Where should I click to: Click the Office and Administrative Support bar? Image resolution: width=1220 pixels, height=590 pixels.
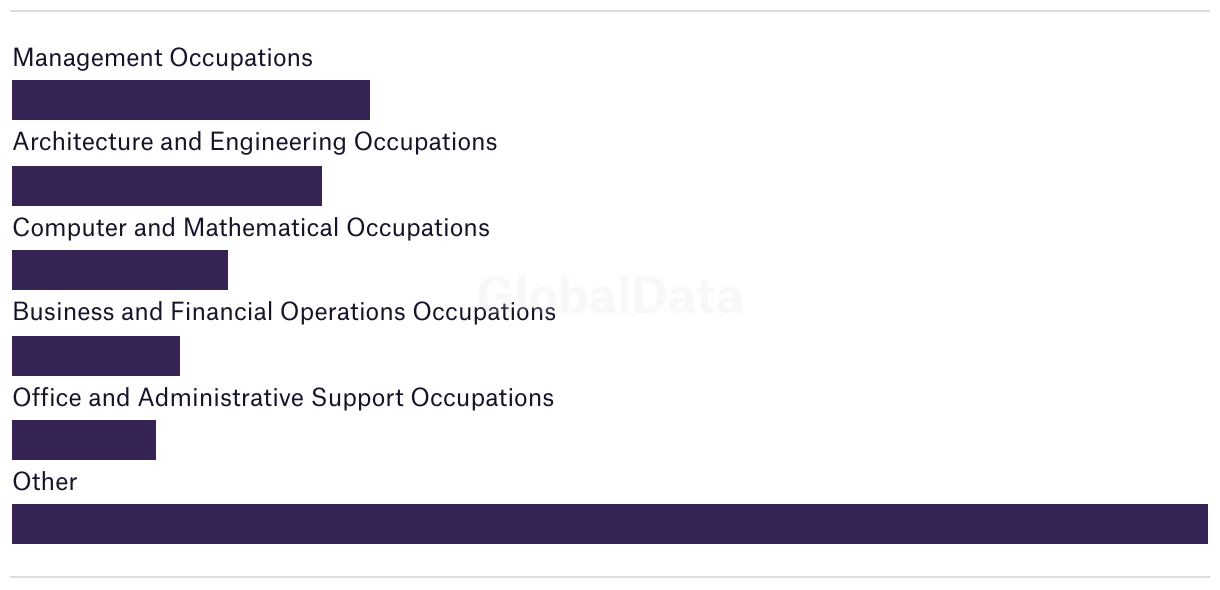pos(84,440)
